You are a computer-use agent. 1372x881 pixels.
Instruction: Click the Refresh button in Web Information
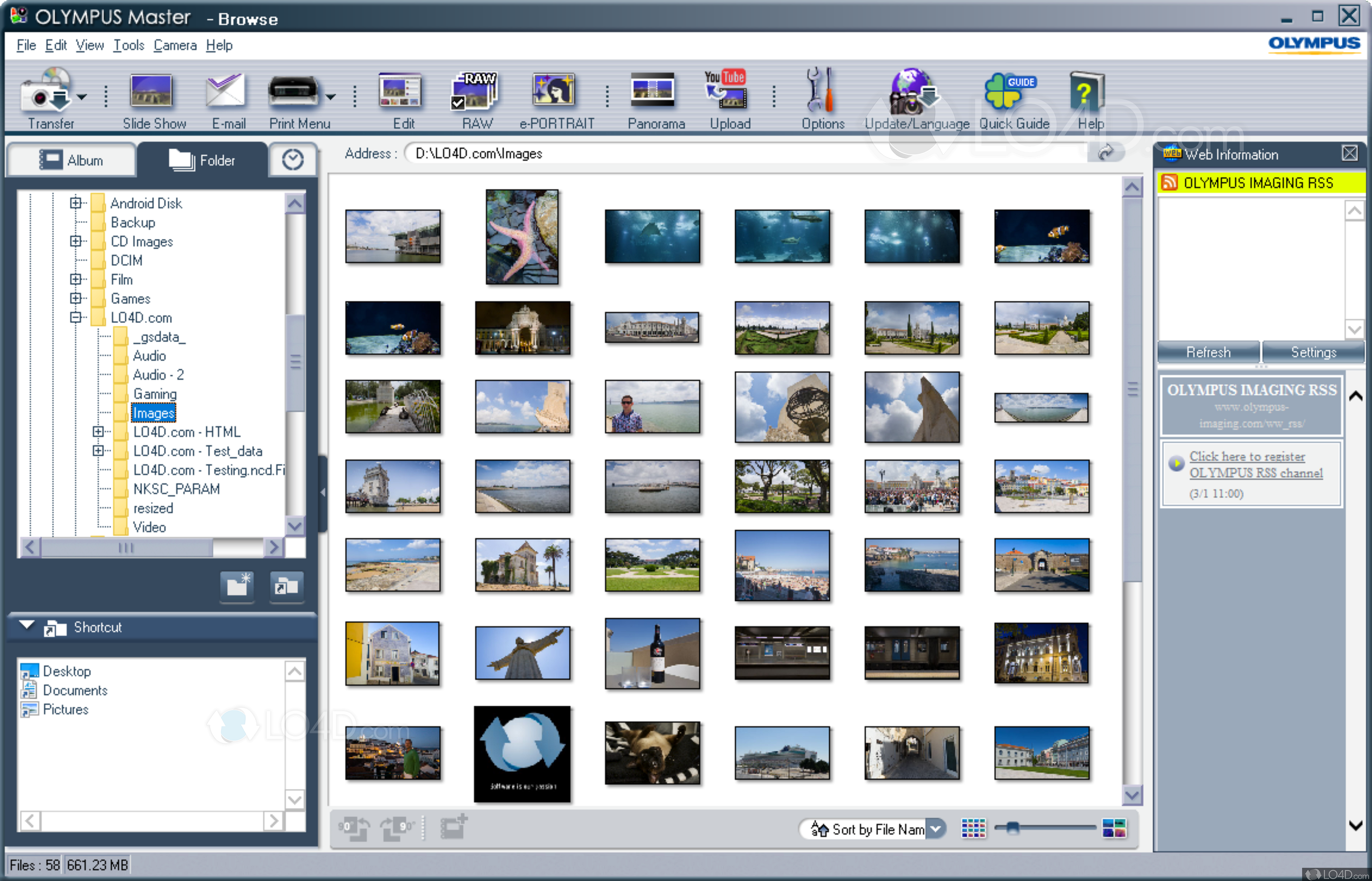point(1208,352)
